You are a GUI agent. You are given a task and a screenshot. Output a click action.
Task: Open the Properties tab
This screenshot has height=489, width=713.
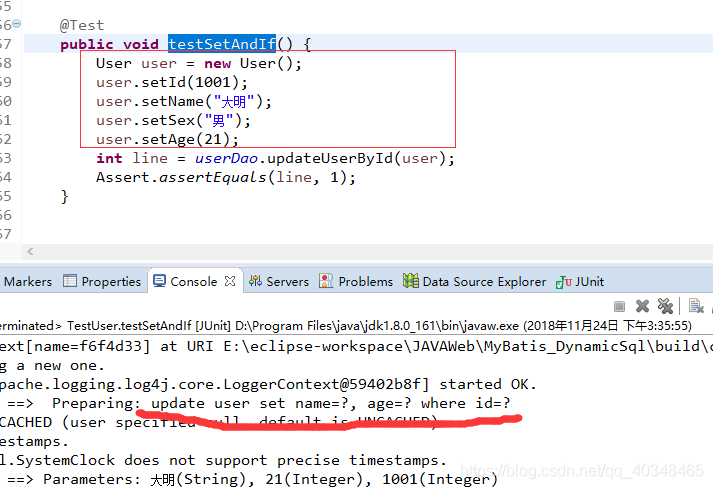102,282
